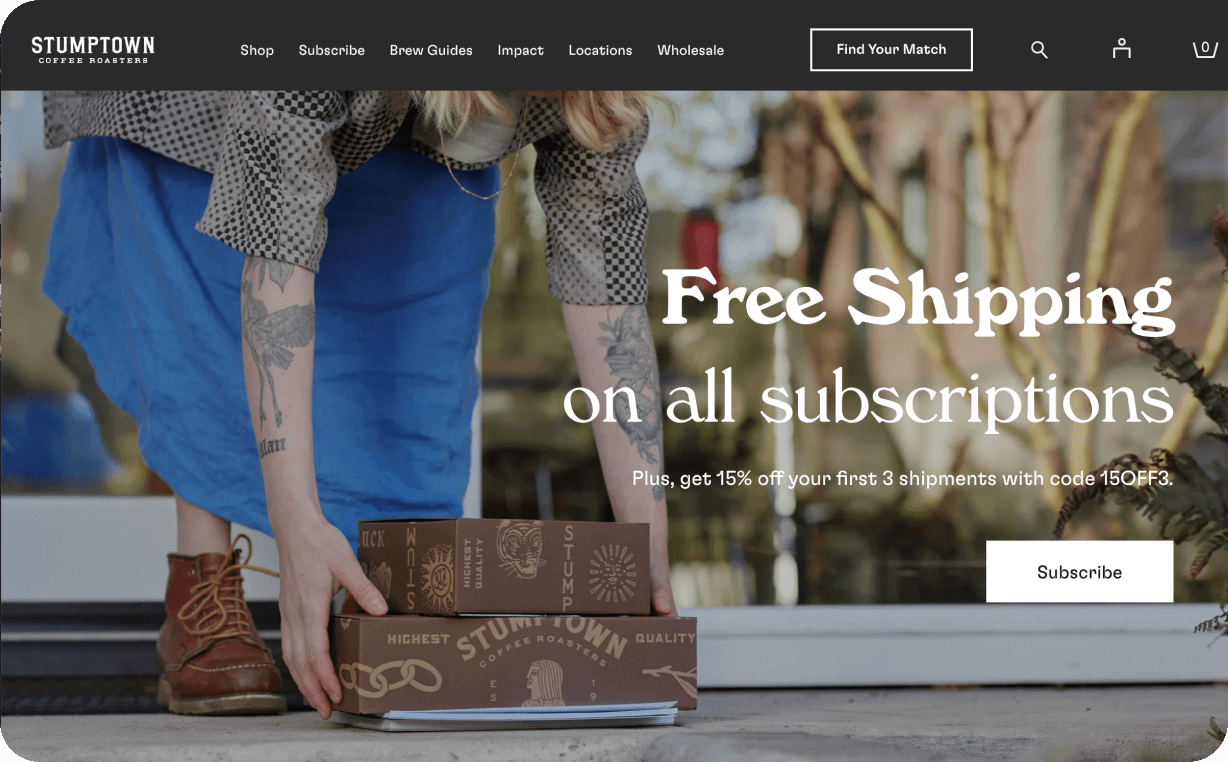Click the Find Your Match button
The width and height of the screenshot is (1228, 762).
(x=891, y=50)
